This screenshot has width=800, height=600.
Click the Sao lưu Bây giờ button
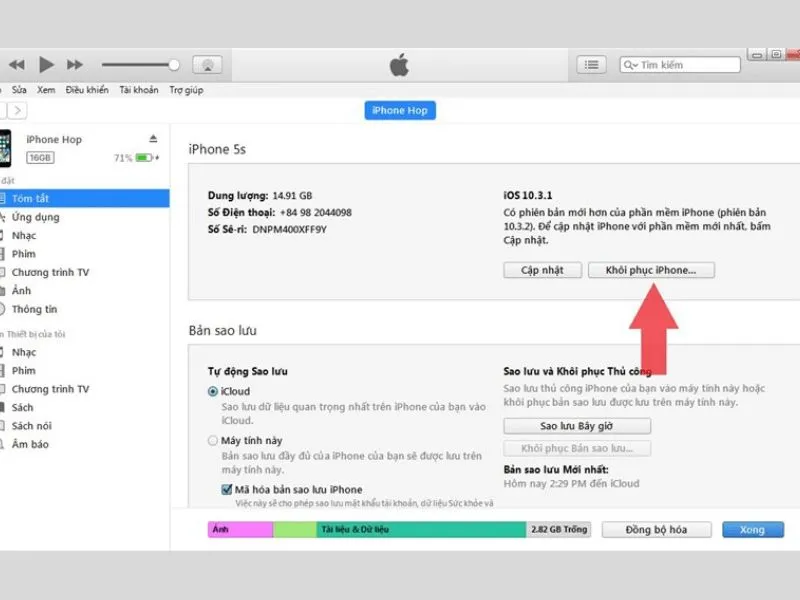tap(577, 426)
